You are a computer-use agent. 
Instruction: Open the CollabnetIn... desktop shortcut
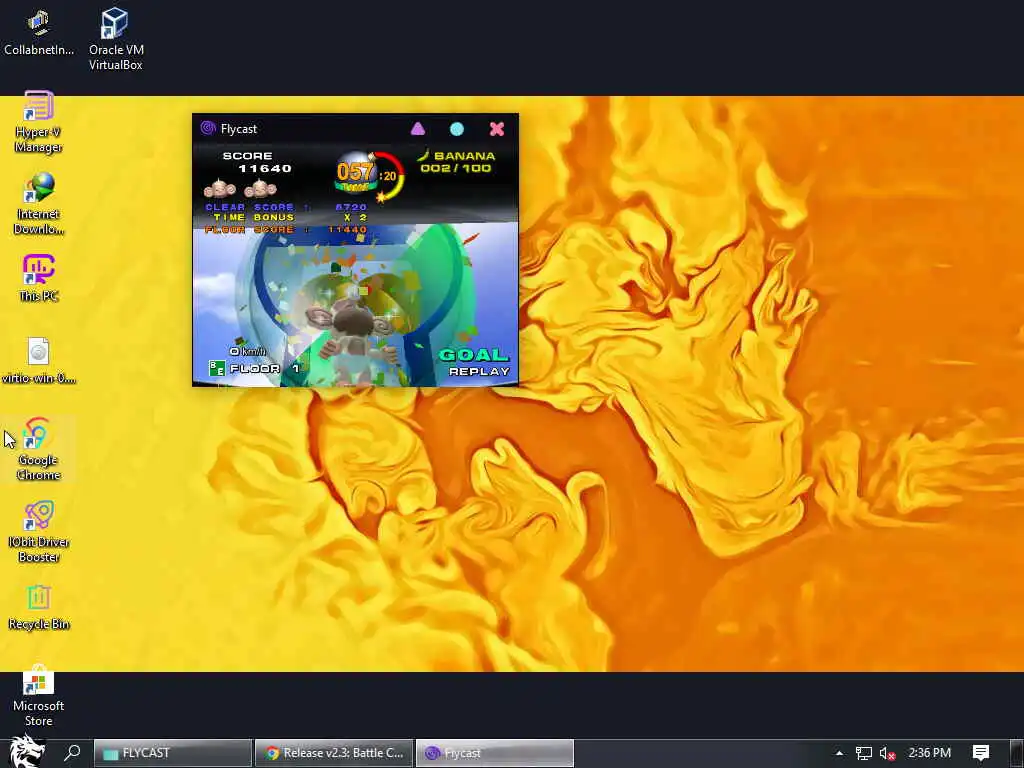[x=39, y=33]
